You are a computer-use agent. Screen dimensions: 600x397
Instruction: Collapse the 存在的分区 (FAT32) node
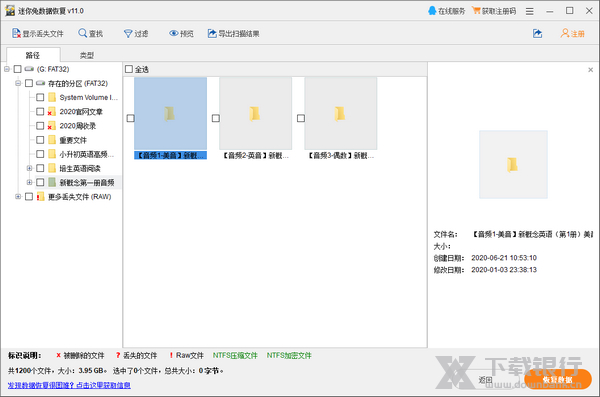coord(18,83)
